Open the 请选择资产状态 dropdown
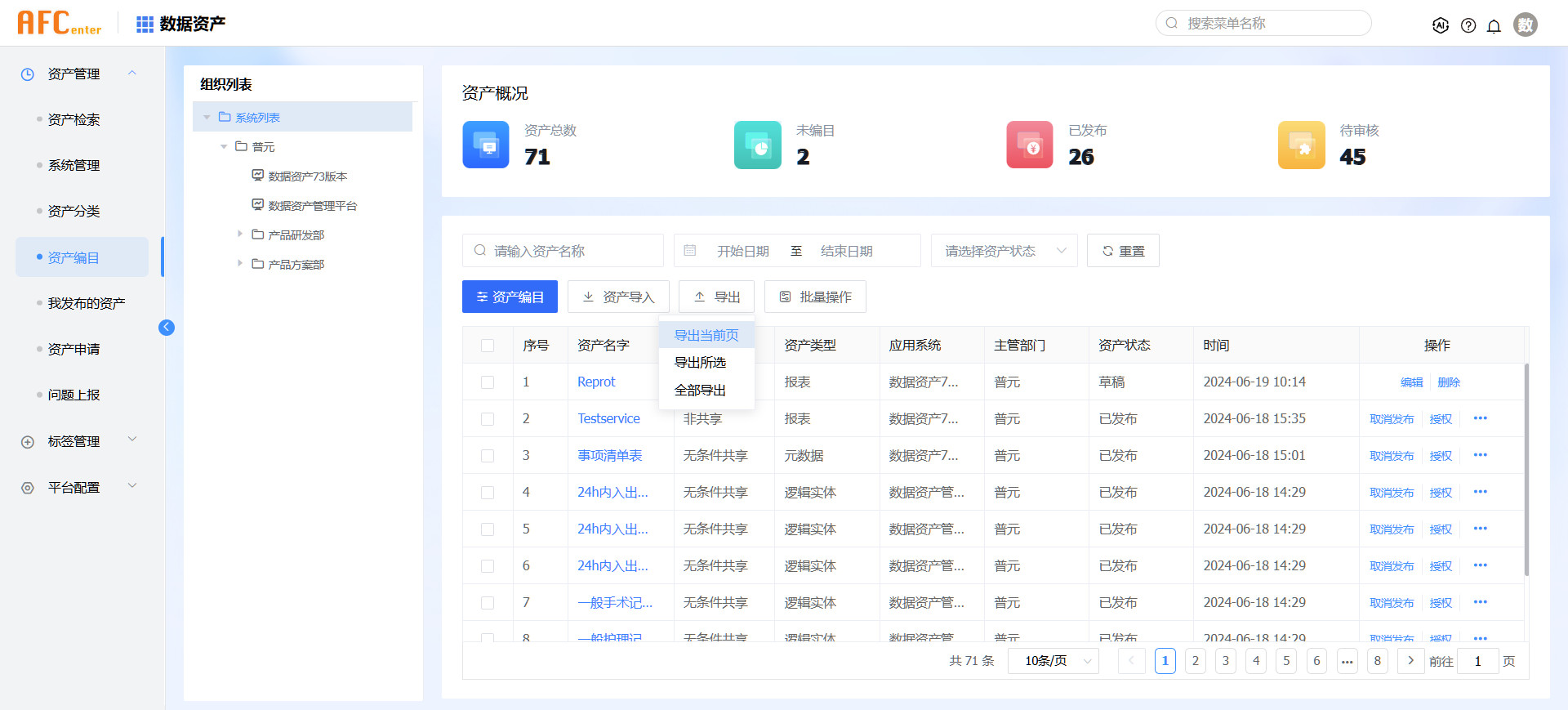The width and height of the screenshot is (1568, 710). click(x=1004, y=251)
